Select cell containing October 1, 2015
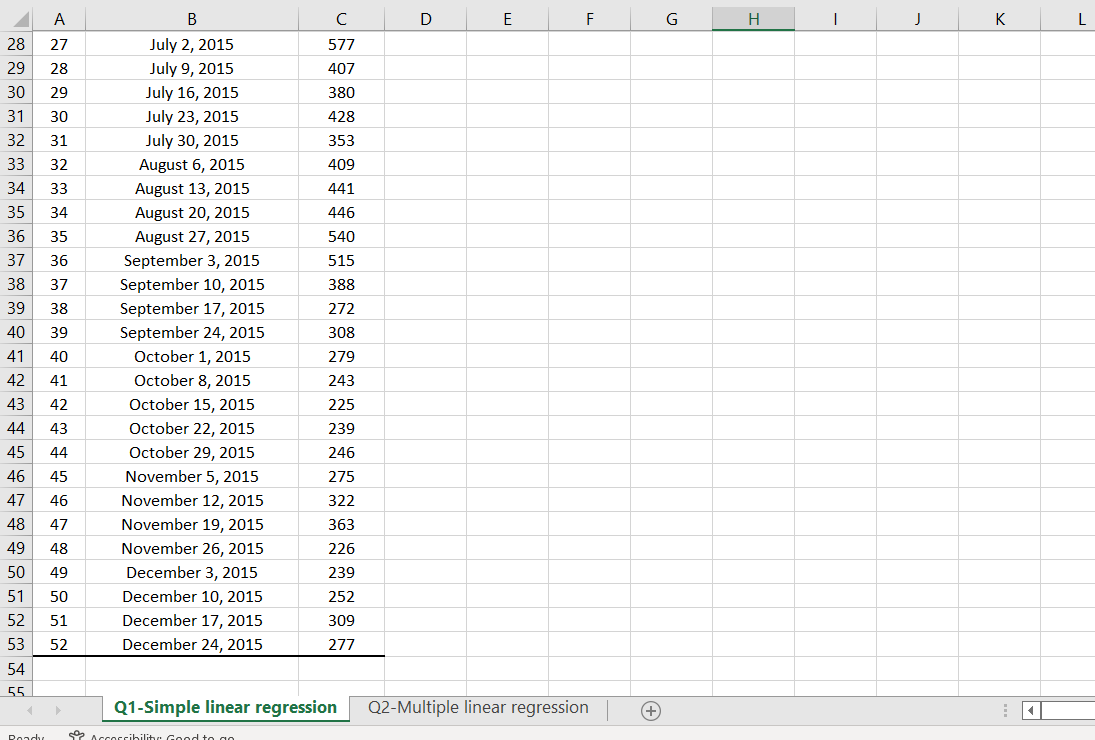 point(191,356)
